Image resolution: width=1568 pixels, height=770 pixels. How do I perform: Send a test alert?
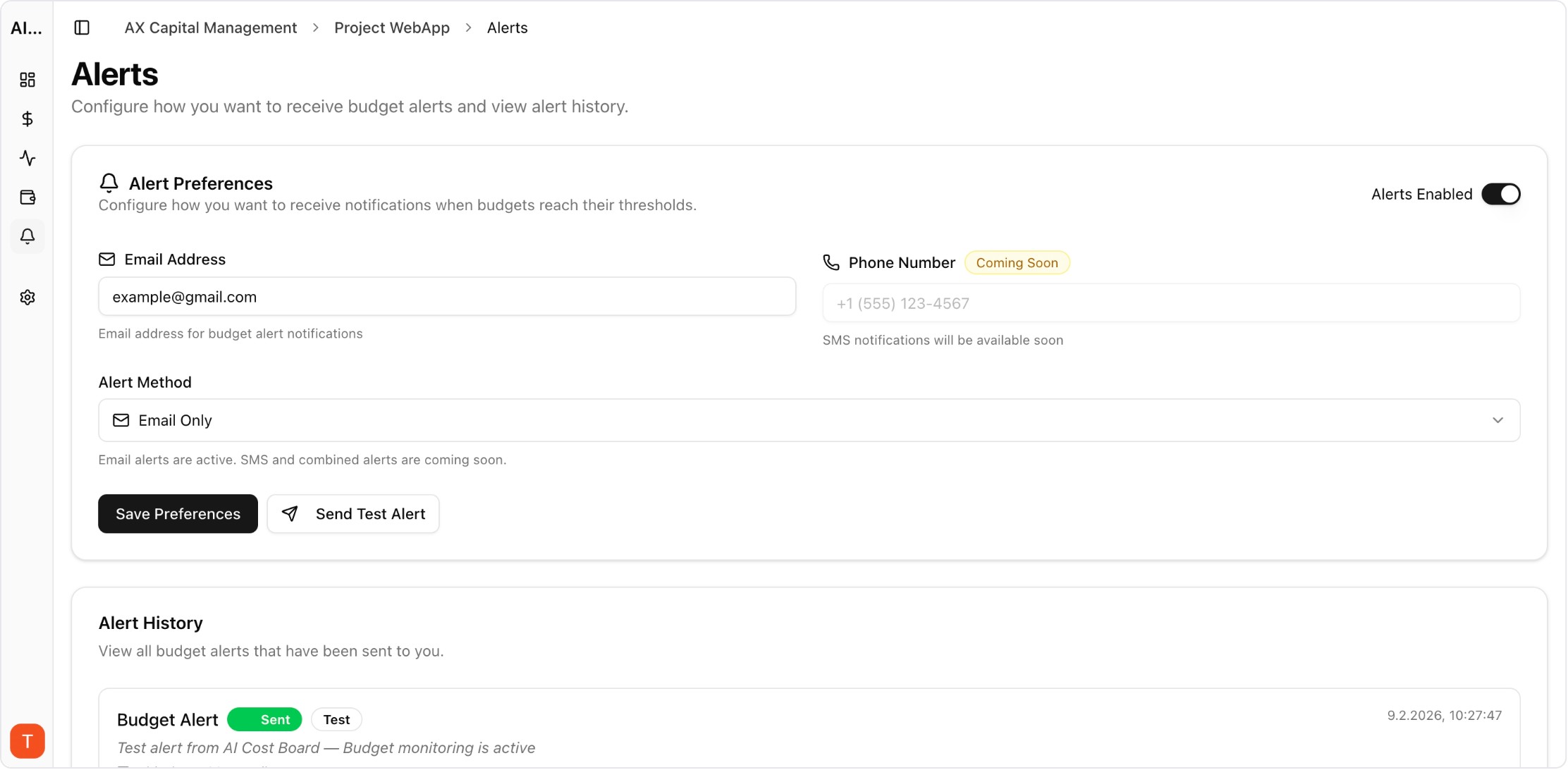coord(353,513)
